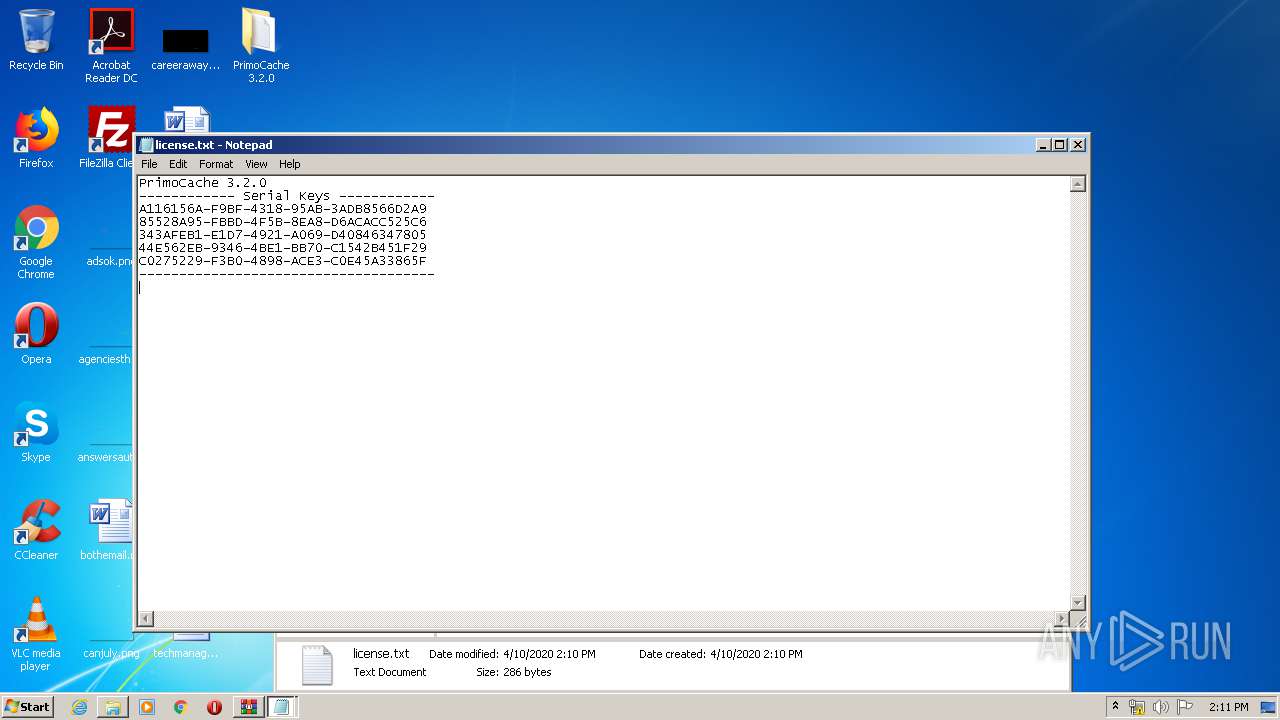Maximize the Notepad window
The height and width of the screenshot is (720, 1280).
[x=1060, y=145]
